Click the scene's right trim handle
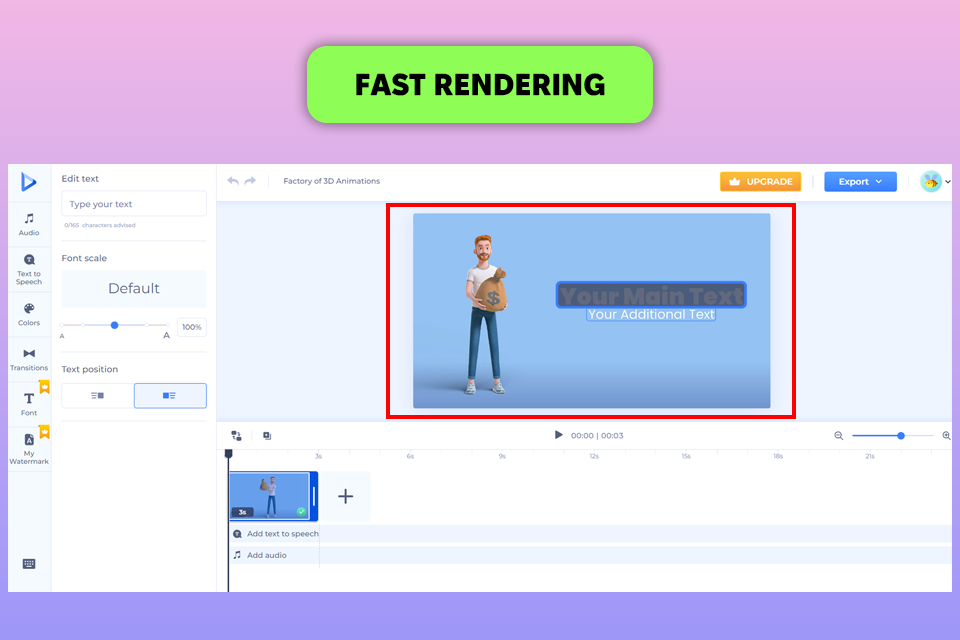Image resolution: width=960 pixels, height=640 pixels. pos(314,496)
